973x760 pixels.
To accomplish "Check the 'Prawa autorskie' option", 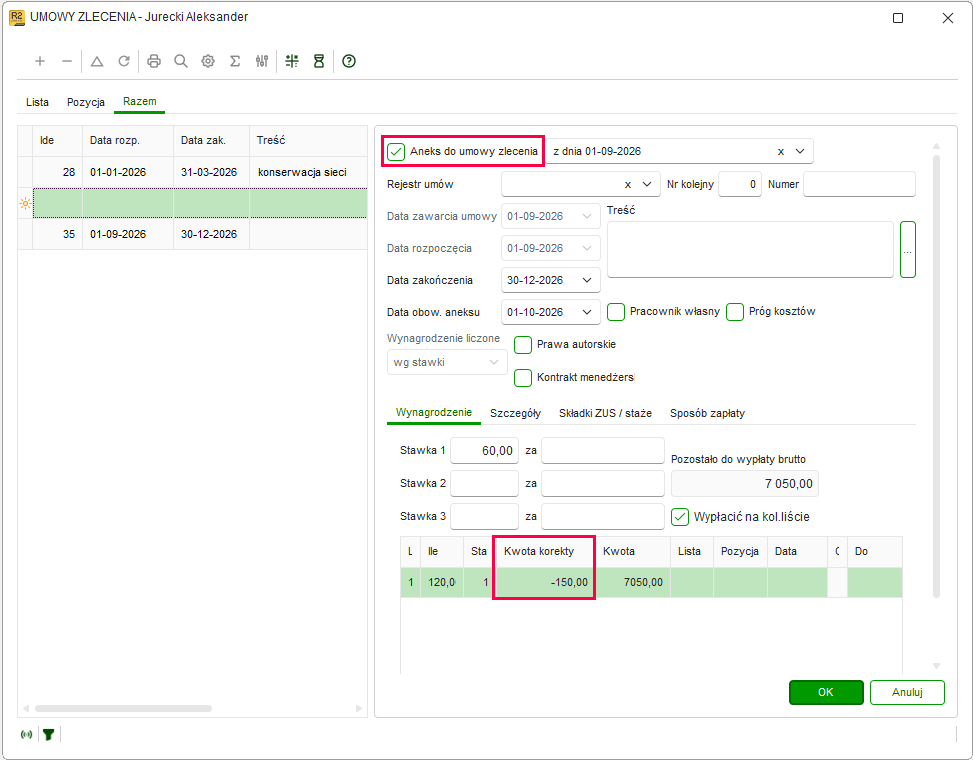I will pyautogui.click(x=522, y=344).
